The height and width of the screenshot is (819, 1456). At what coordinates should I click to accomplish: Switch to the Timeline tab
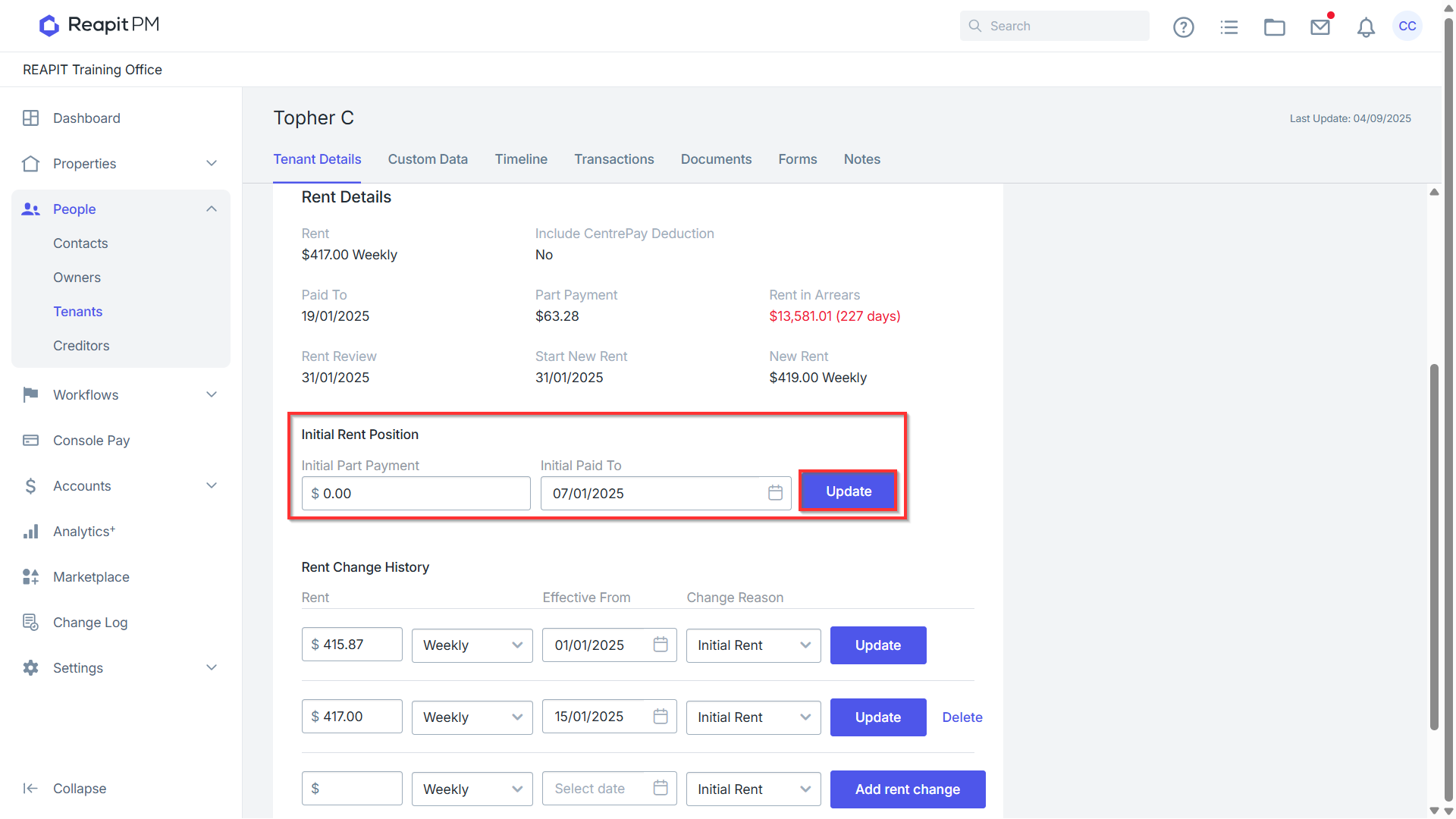pos(521,159)
